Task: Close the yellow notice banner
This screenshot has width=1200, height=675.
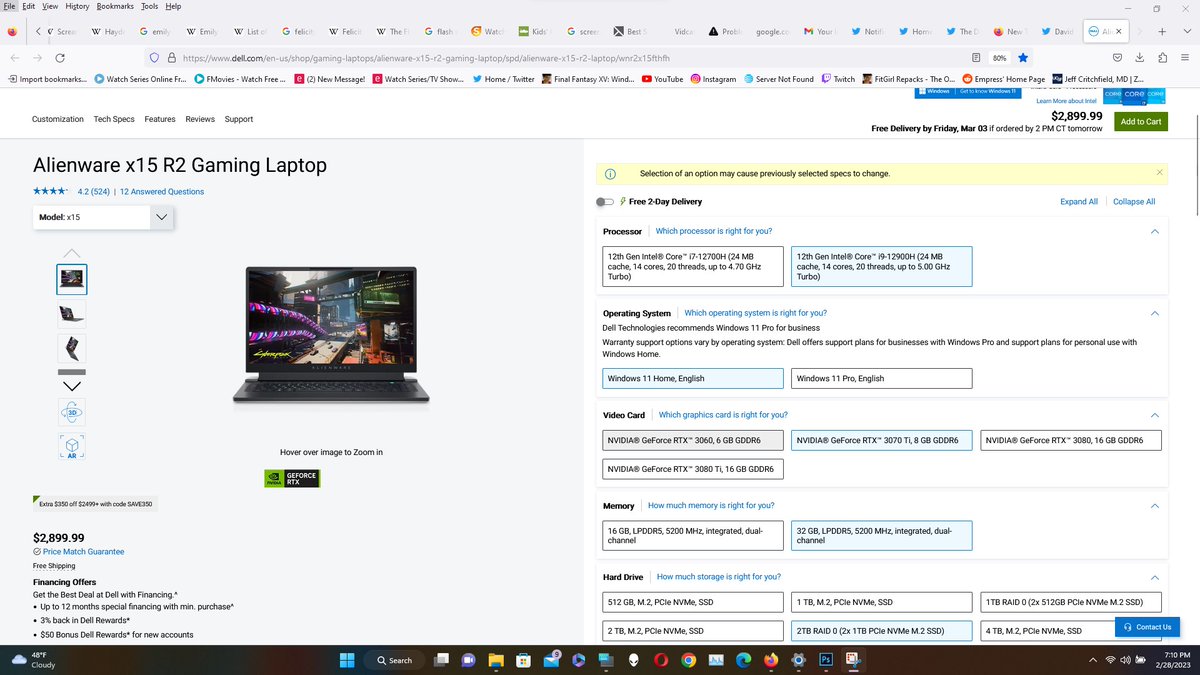Action: point(1160,172)
